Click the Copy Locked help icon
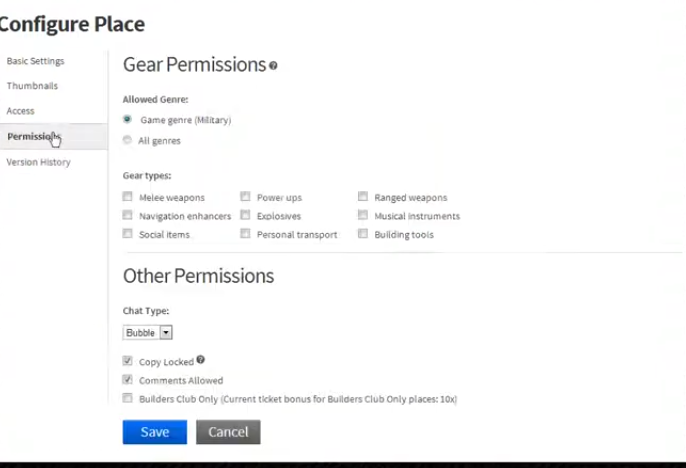Viewport: 686px width, 468px height. click(200, 360)
